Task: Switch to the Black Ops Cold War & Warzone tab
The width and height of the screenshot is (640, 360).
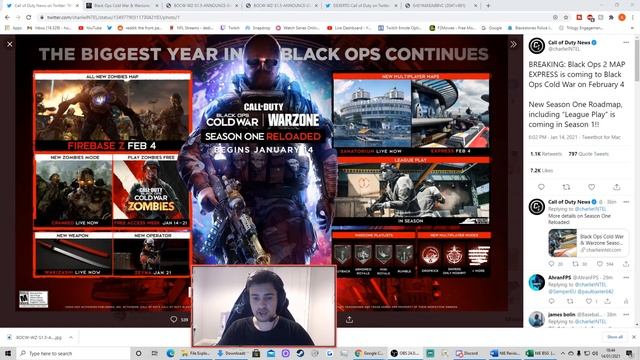Action: click(x=121, y=6)
